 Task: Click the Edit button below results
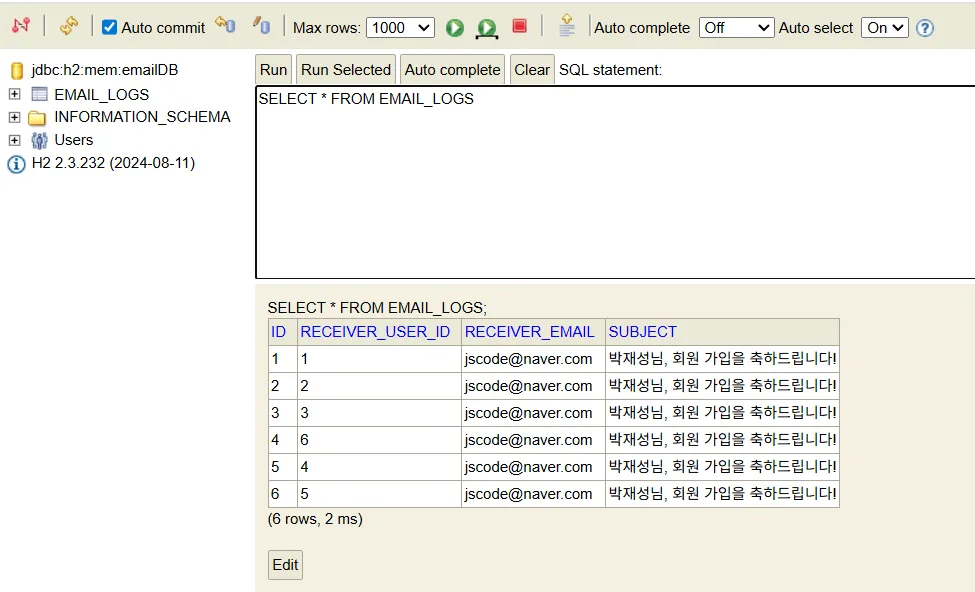coord(285,565)
